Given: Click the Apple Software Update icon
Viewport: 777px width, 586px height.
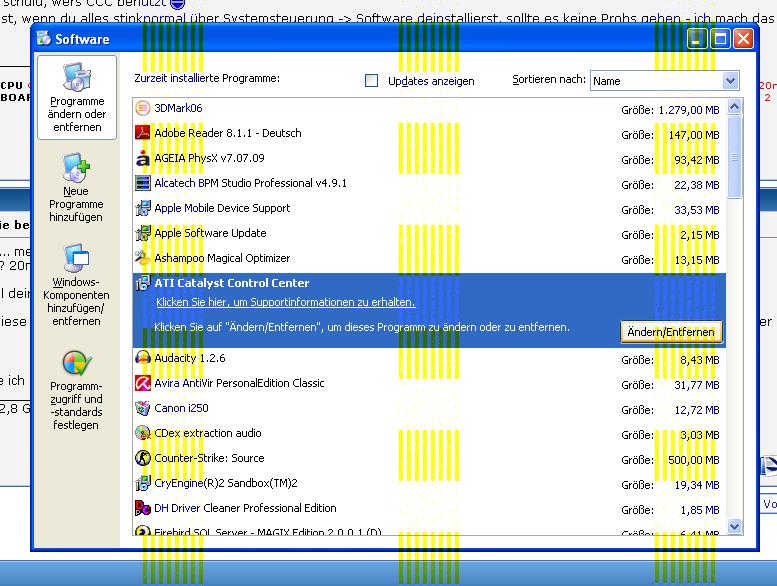Looking at the screenshot, I should coord(143,233).
